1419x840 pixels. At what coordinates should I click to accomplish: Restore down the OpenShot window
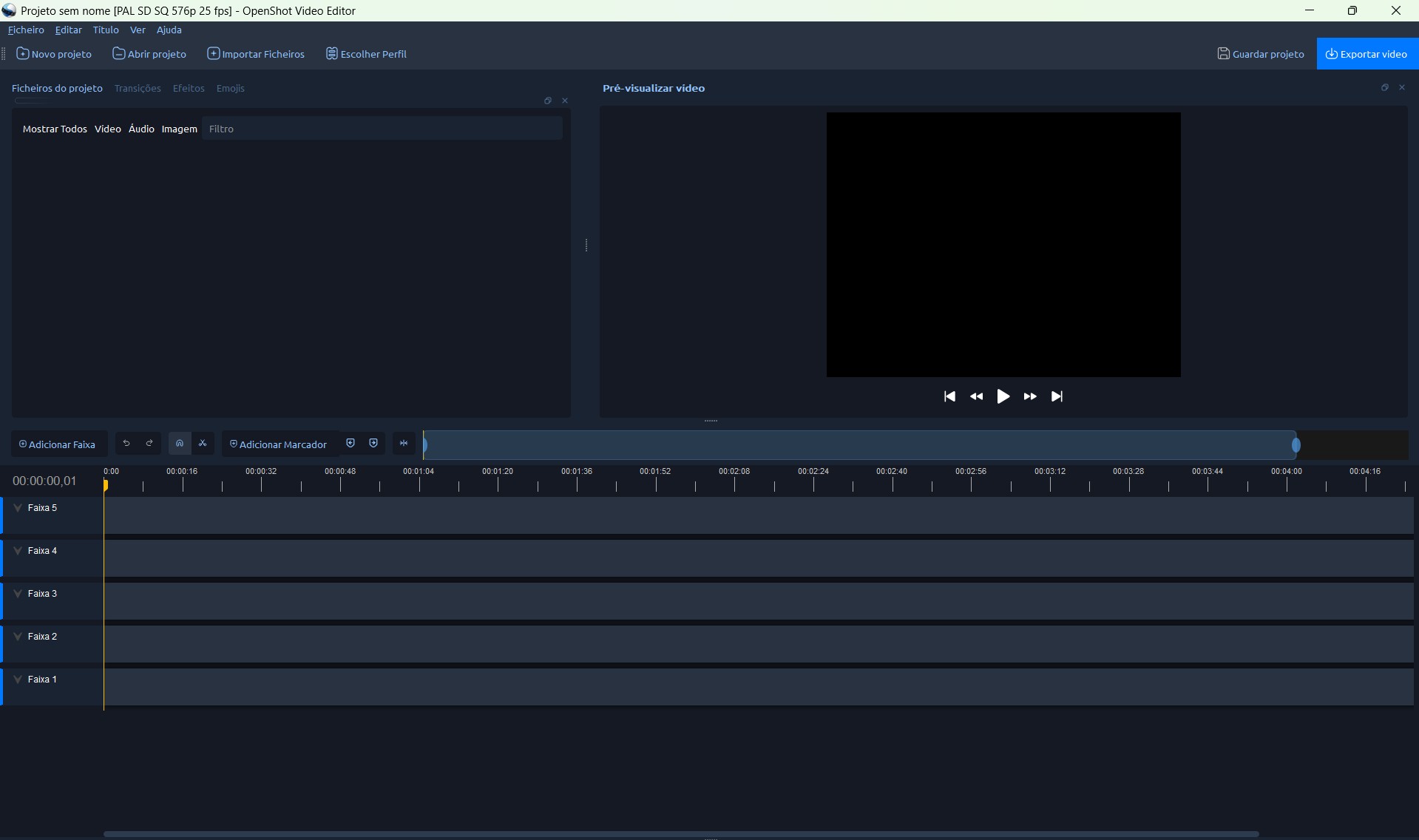[x=1352, y=10]
